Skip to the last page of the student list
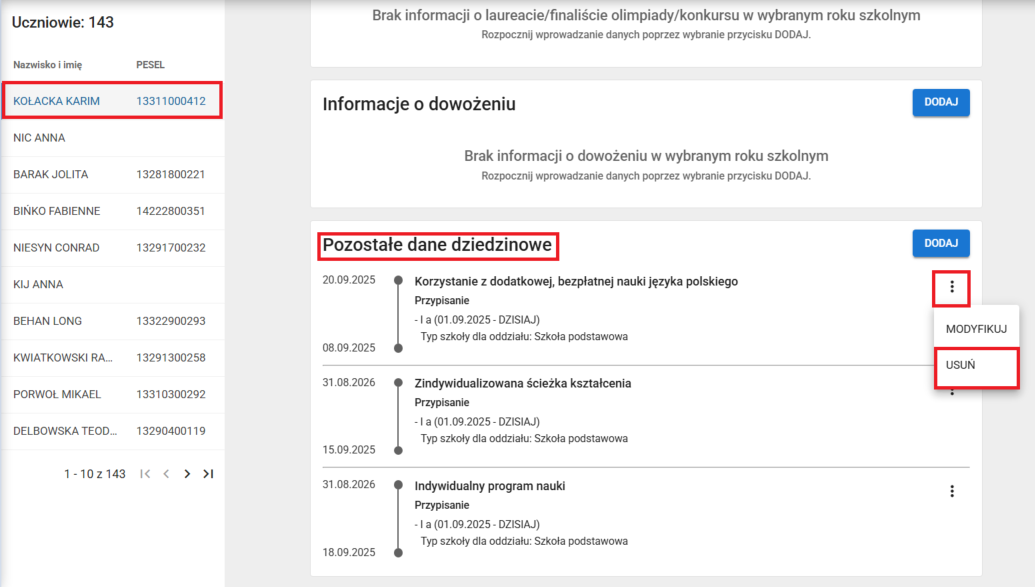 tap(208, 474)
